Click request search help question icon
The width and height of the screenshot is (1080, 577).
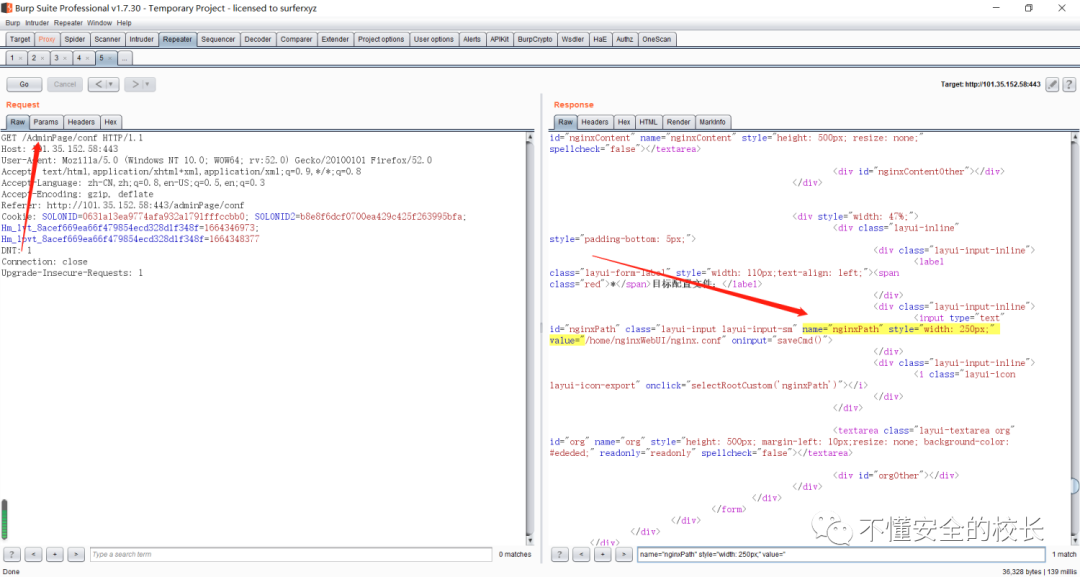point(13,554)
